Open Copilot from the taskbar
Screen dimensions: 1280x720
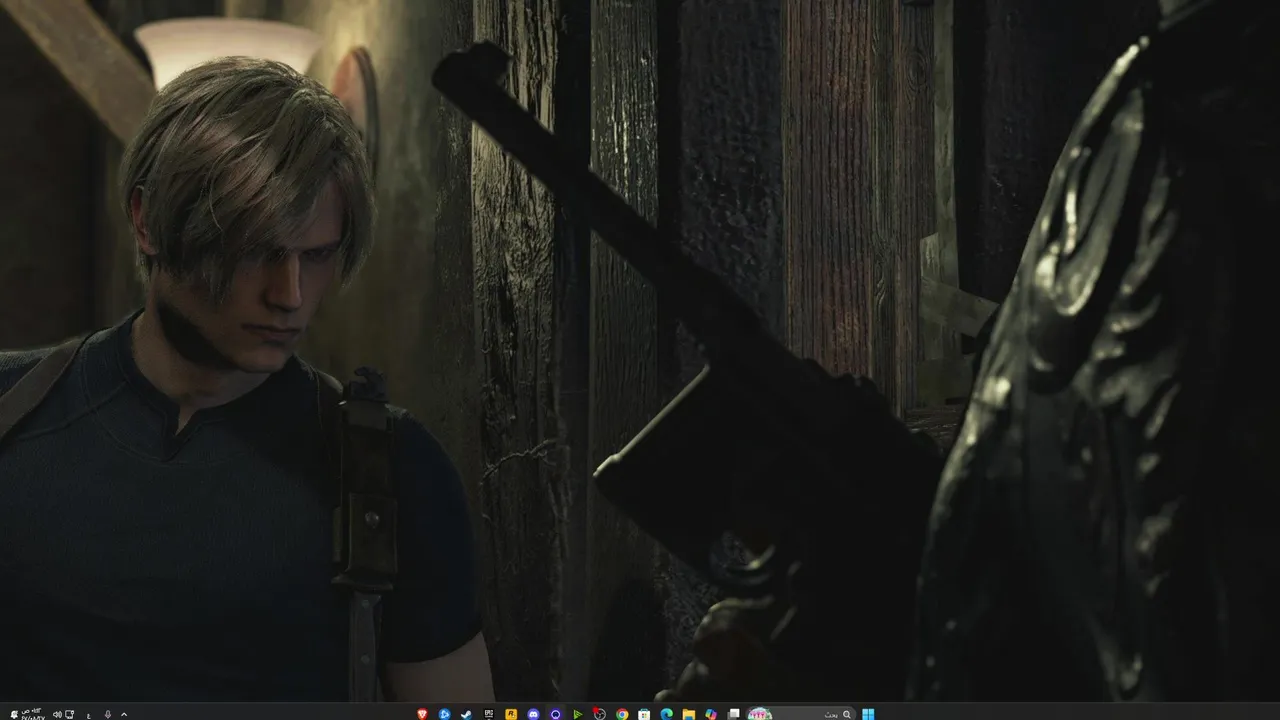(711, 714)
